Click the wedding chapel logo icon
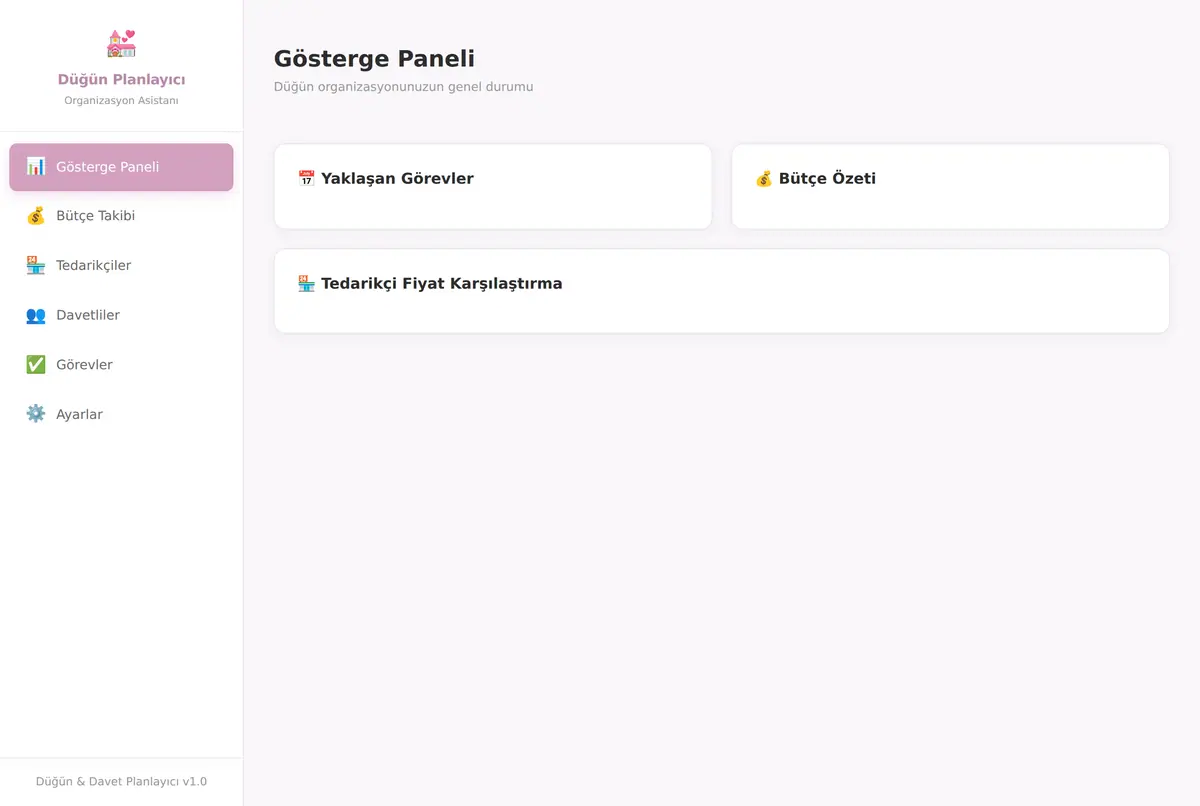Screen dimensions: 1200x806 point(121,43)
